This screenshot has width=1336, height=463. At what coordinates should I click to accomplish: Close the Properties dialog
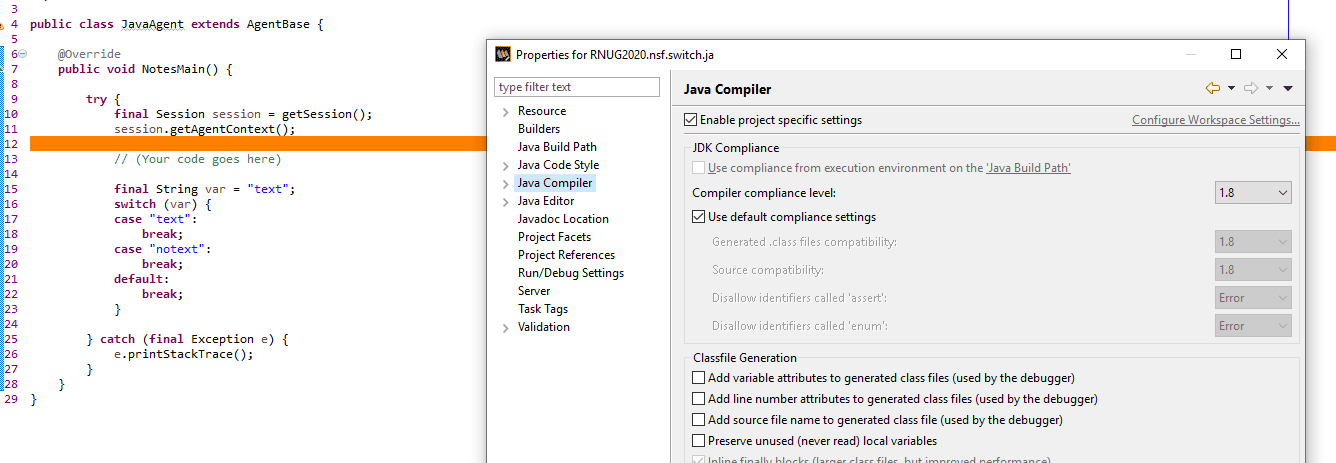click(1282, 54)
